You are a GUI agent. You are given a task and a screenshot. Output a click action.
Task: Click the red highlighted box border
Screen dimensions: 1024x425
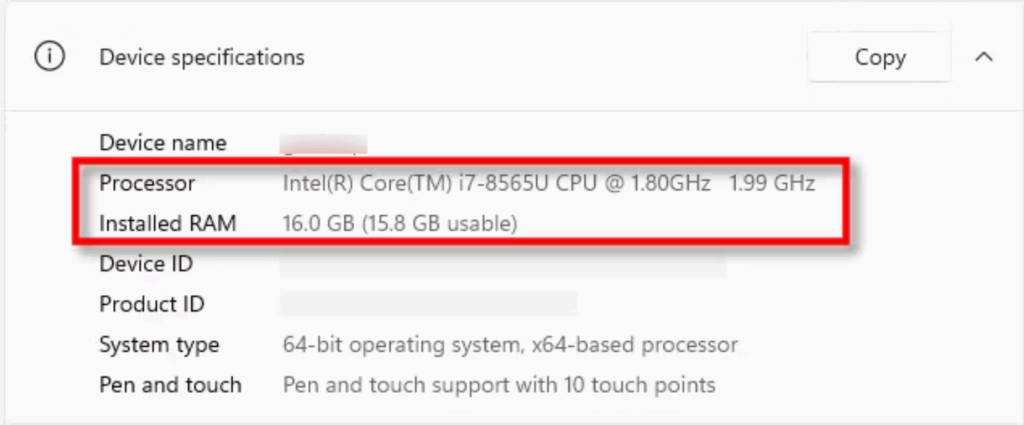[460, 161]
